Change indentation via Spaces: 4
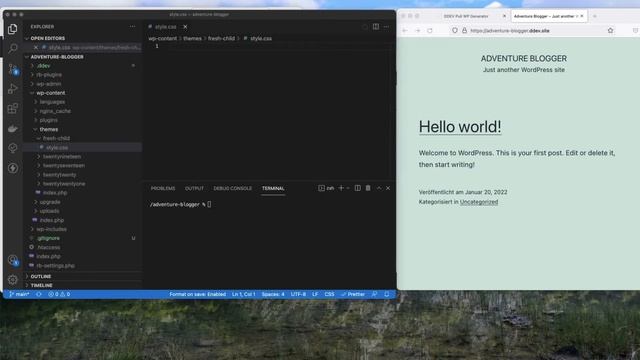Screen dimensions: 640x360 click(x=273, y=294)
